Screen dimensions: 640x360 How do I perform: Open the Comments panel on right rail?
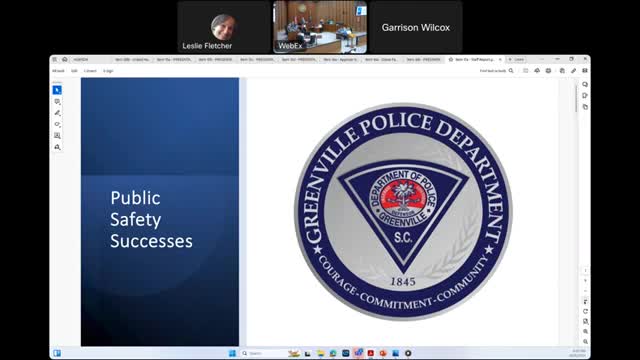585,84
